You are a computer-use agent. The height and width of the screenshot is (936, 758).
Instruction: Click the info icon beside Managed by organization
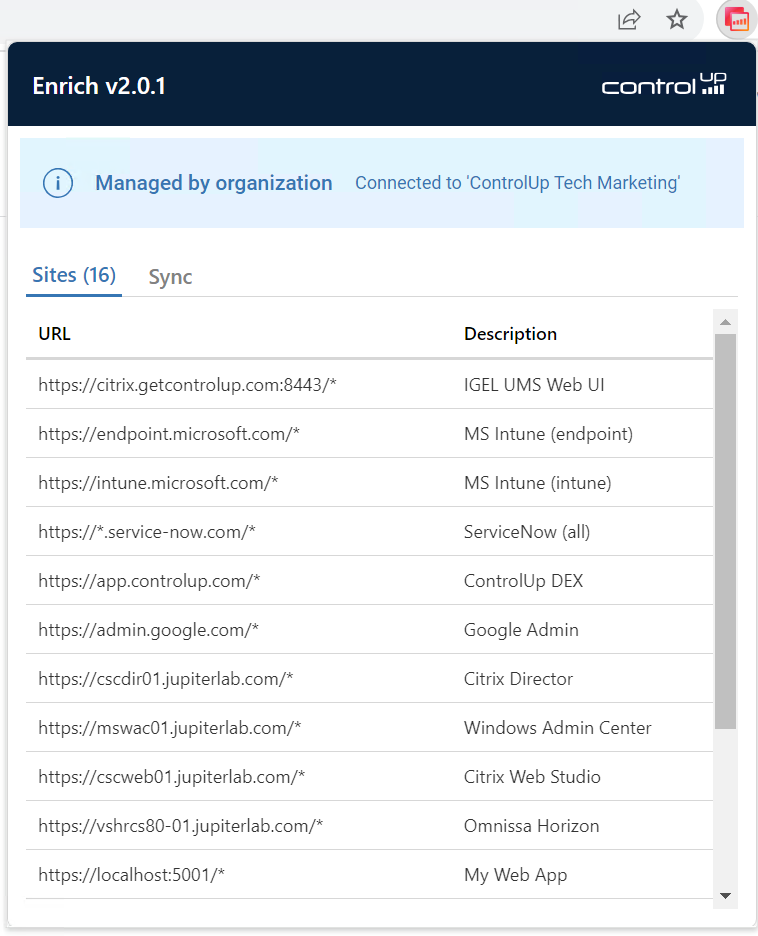point(58,183)
